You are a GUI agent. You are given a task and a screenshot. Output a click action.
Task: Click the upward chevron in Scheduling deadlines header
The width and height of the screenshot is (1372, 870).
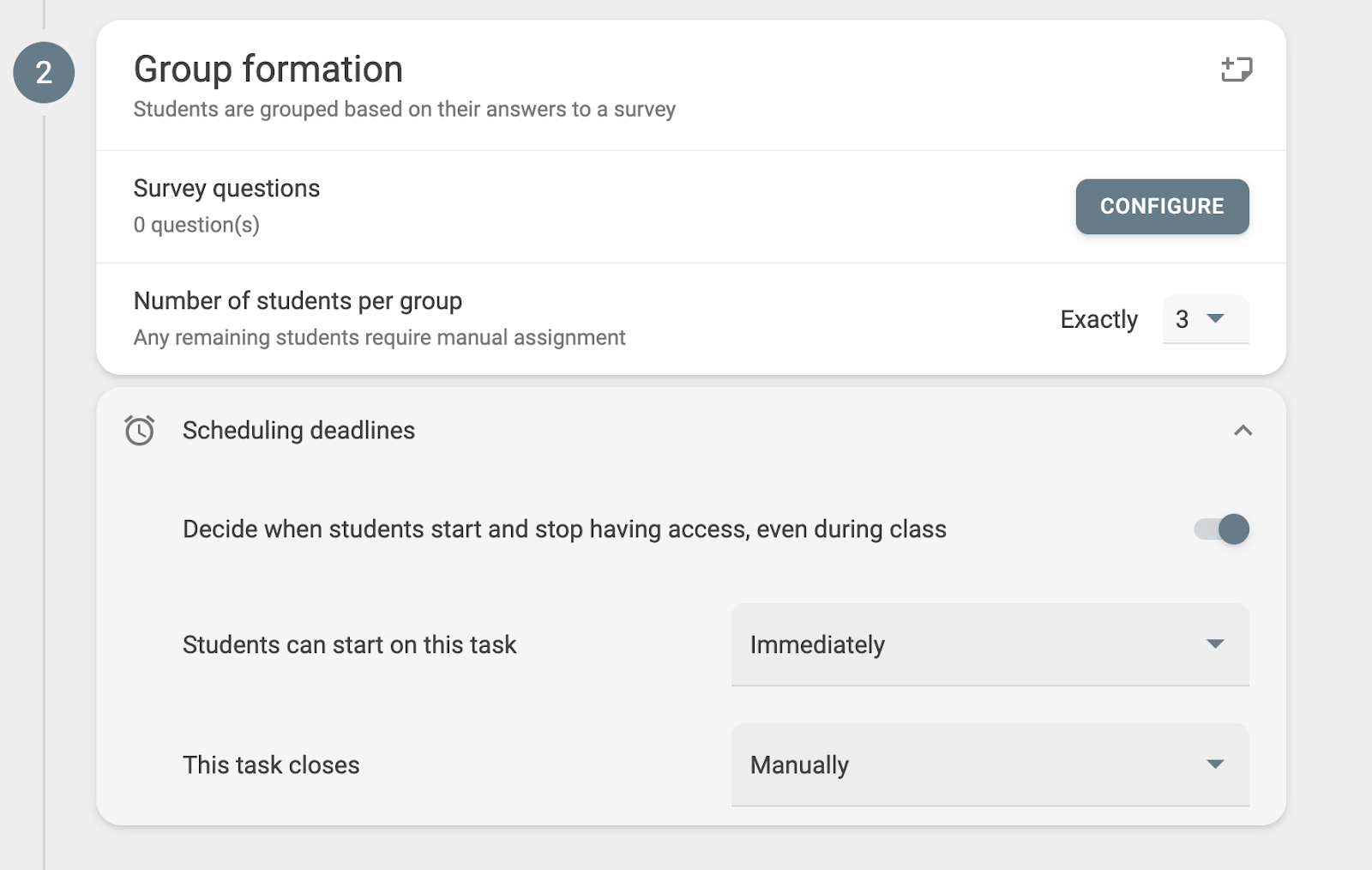coord(1243,432)
